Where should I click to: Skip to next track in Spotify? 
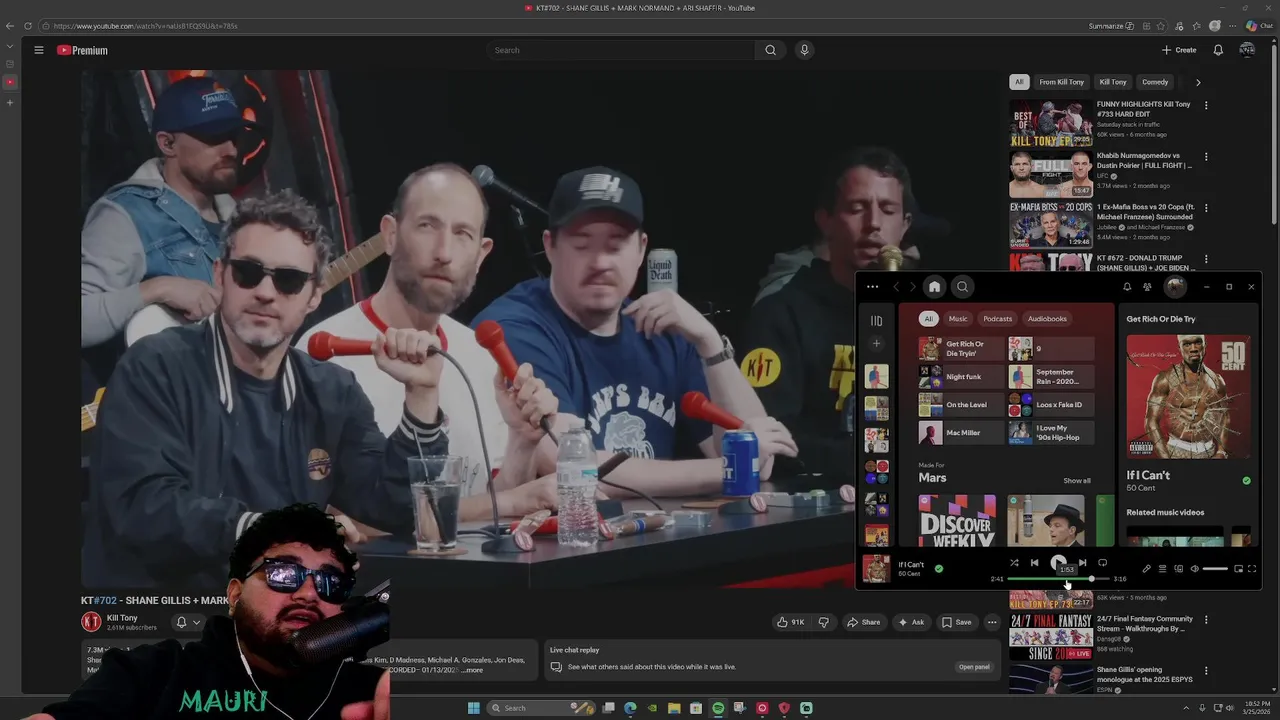(x=1082, y=563)
